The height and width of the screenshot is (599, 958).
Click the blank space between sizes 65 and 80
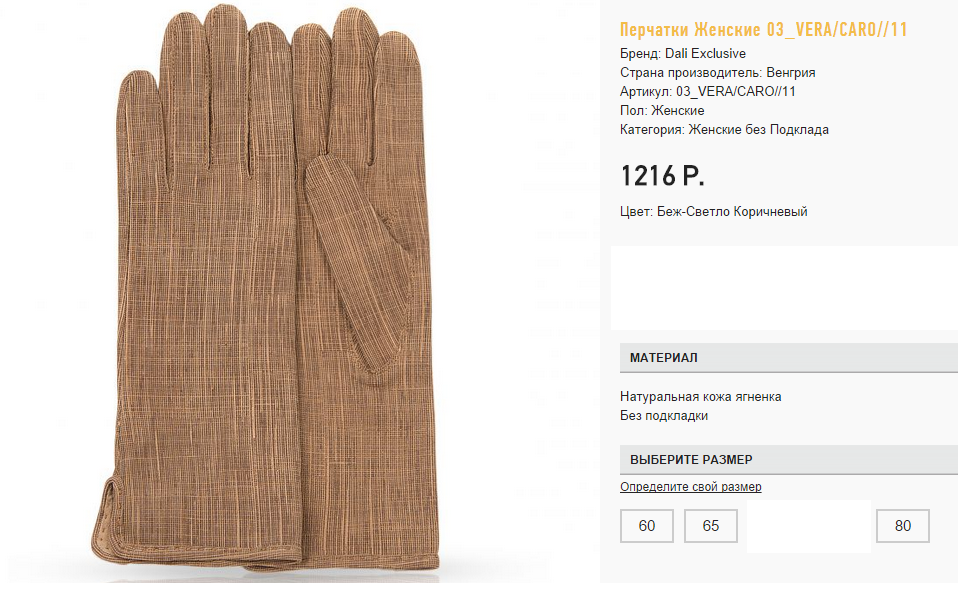[x=808, y=526]
